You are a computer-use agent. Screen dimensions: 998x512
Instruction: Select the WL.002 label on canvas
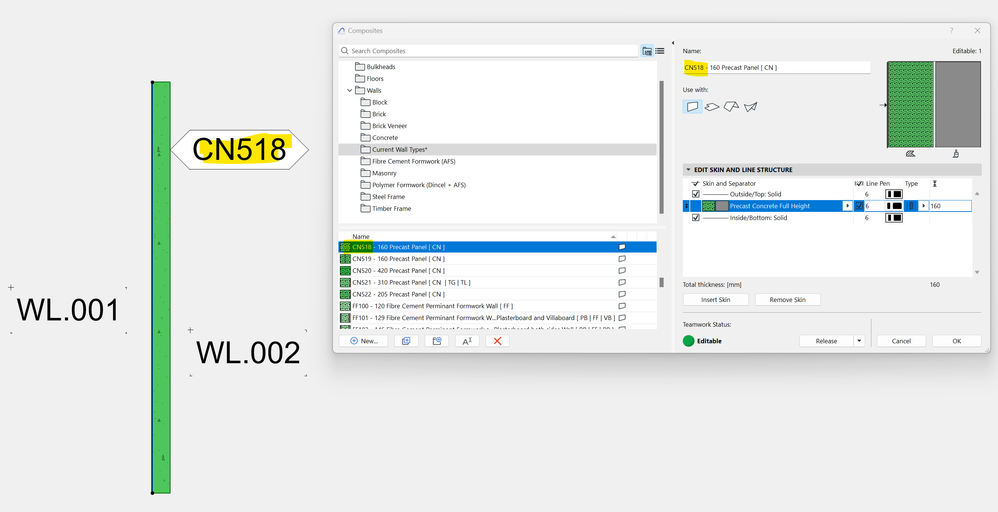click(x=248, y=353)
